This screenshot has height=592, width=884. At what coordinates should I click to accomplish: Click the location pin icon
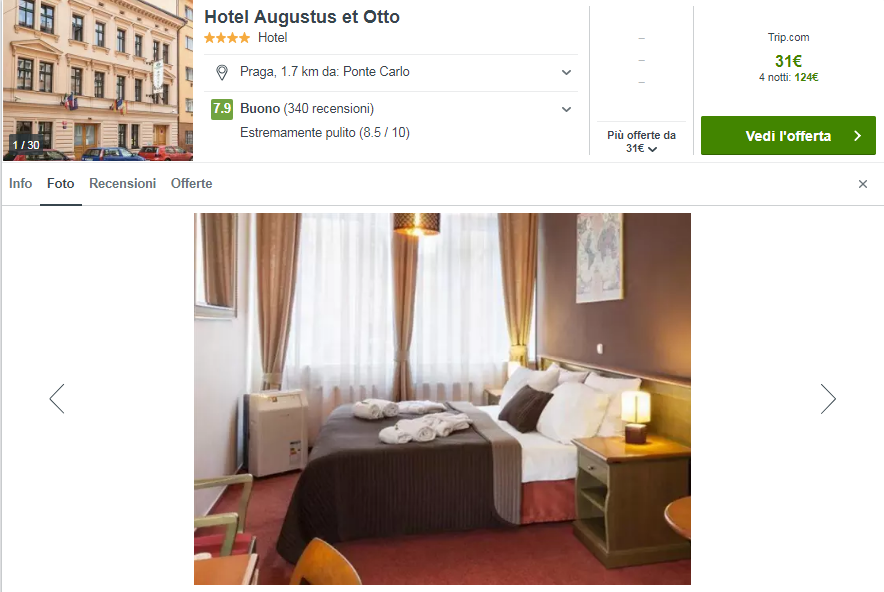coord(222,72)
